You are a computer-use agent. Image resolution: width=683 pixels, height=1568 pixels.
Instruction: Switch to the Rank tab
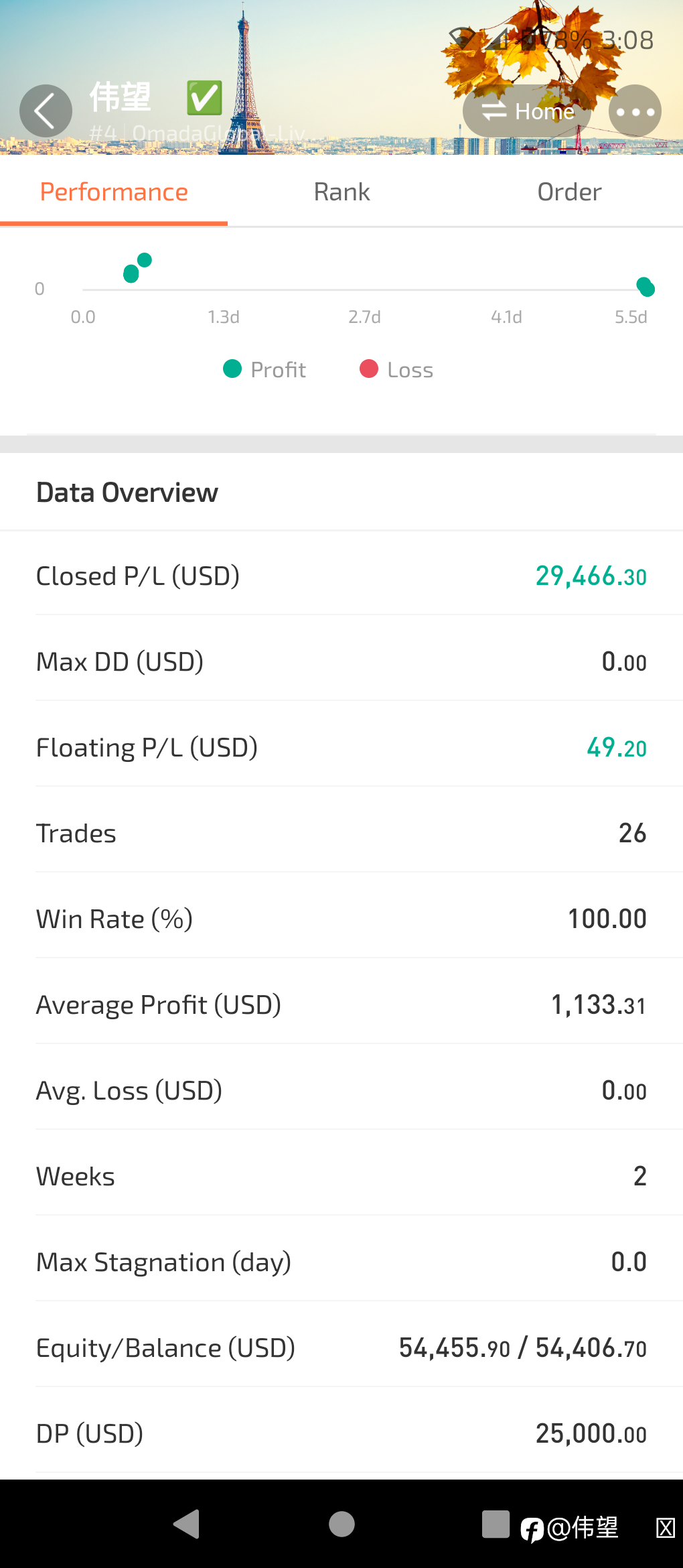(341, 192)
